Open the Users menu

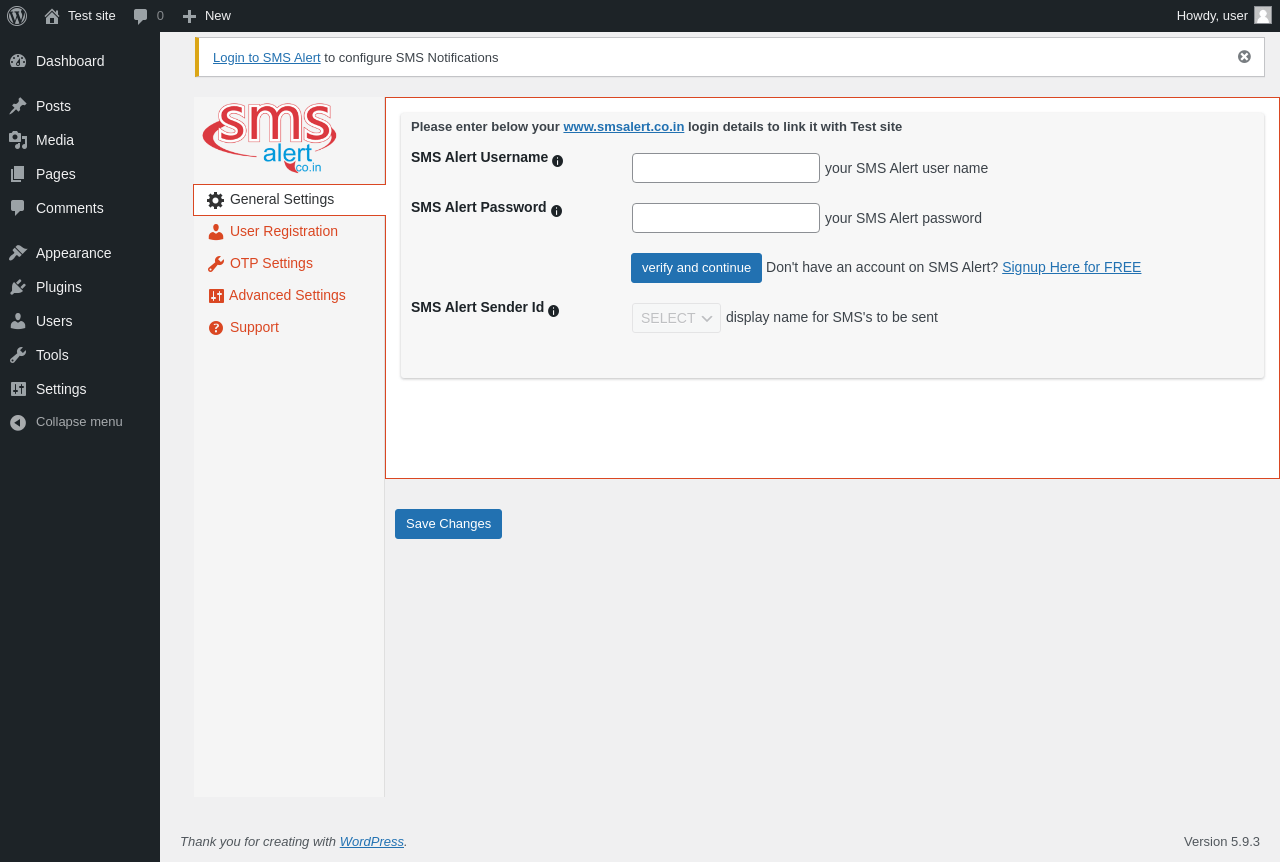point(80,321)
